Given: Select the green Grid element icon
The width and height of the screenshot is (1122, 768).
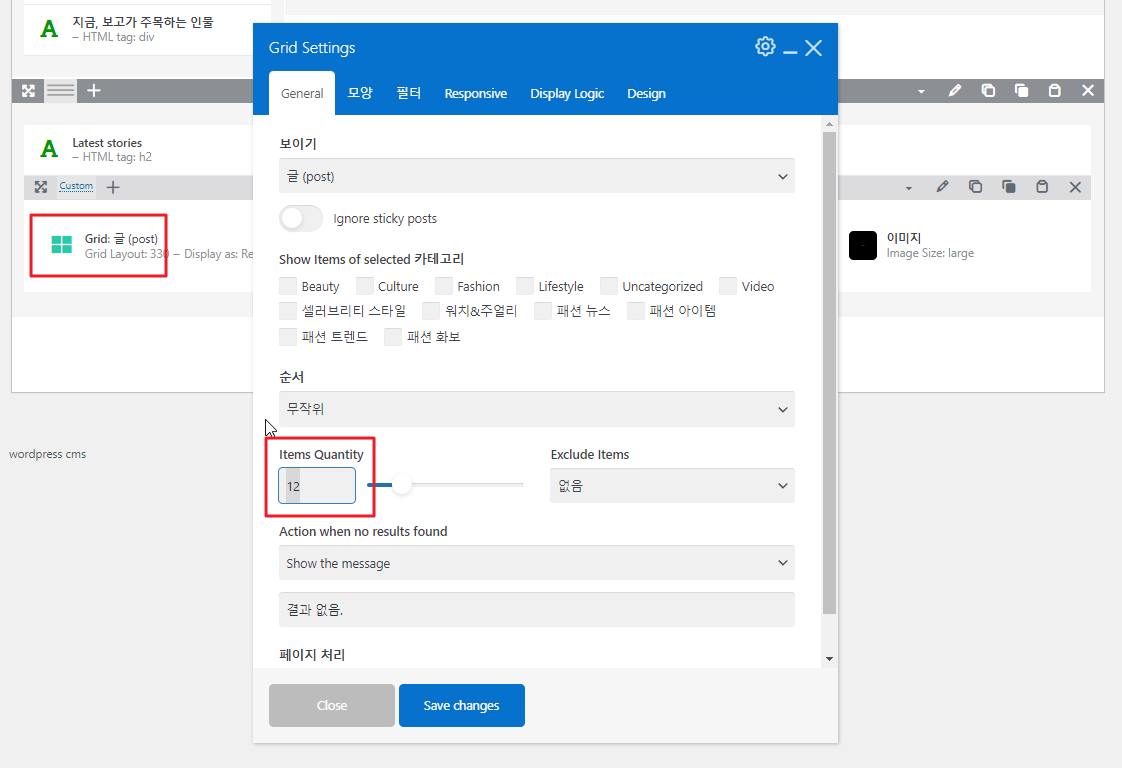Looking at the screenshot, I should click(x=62, y=245).
